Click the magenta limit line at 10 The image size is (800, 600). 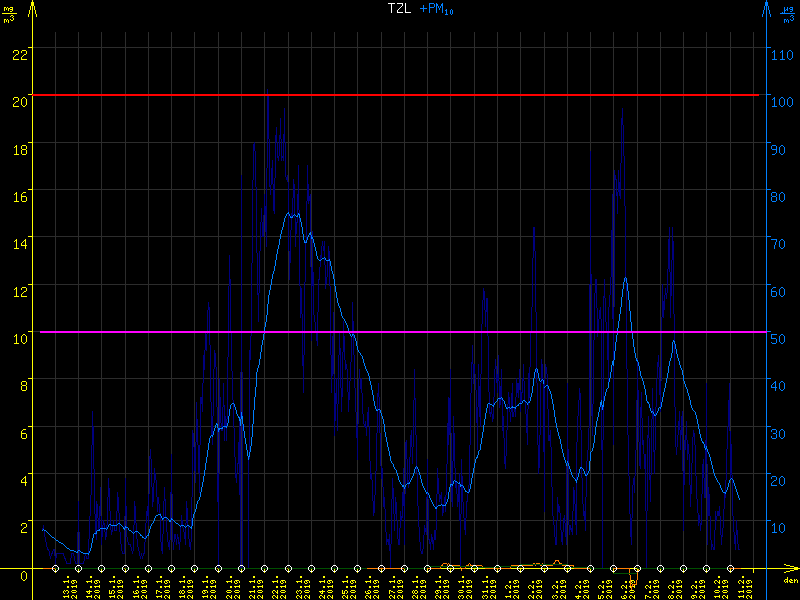coord(400,332)
